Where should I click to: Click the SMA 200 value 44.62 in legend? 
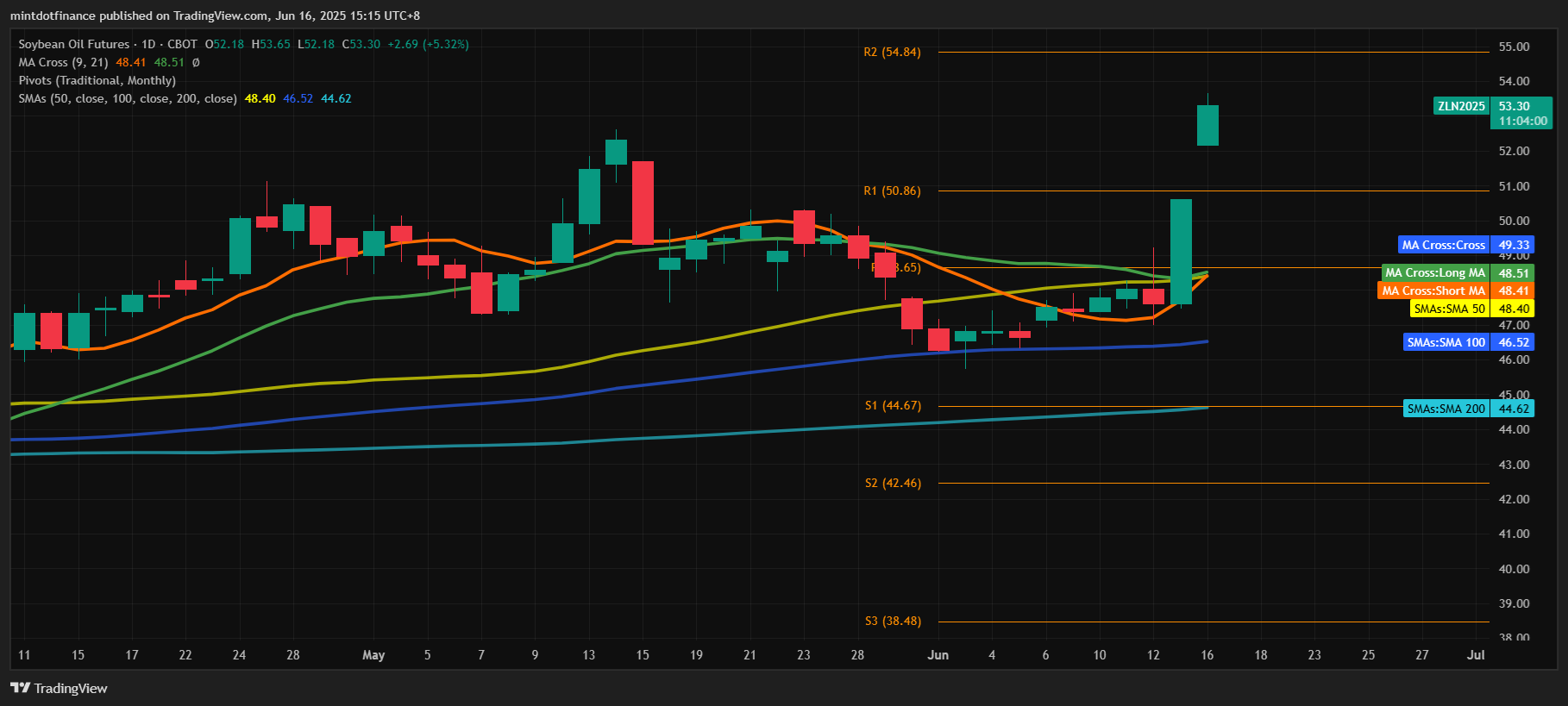(336, 98)
